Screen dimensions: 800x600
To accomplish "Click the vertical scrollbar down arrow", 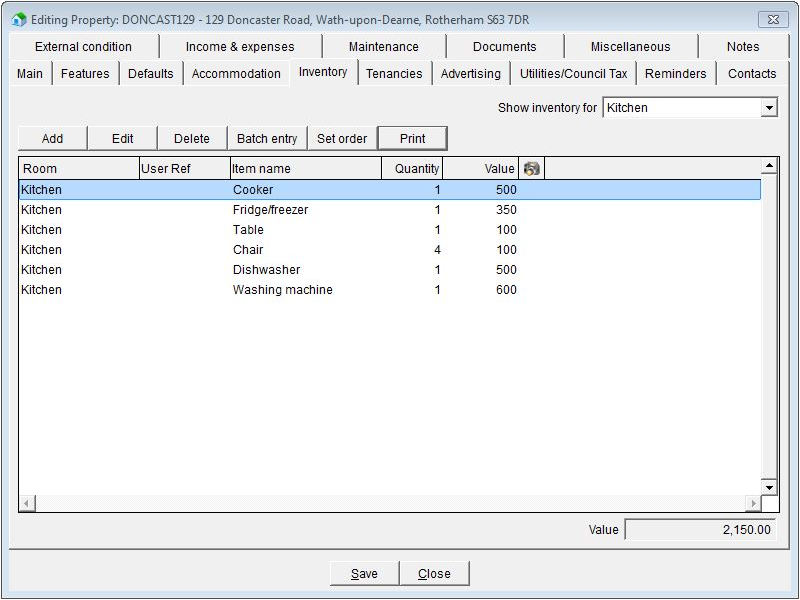I will pos(769,487).
